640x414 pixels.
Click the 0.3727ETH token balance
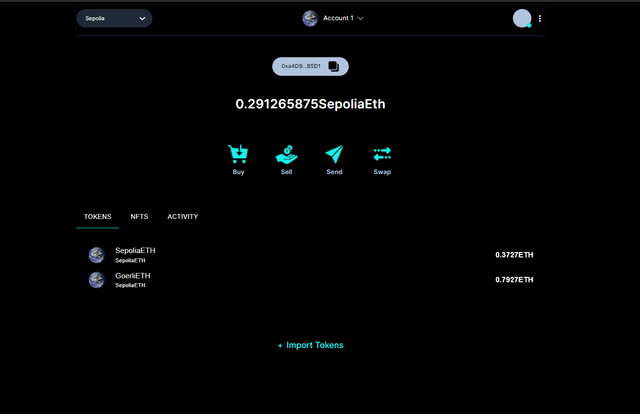(x=514, y=255)
